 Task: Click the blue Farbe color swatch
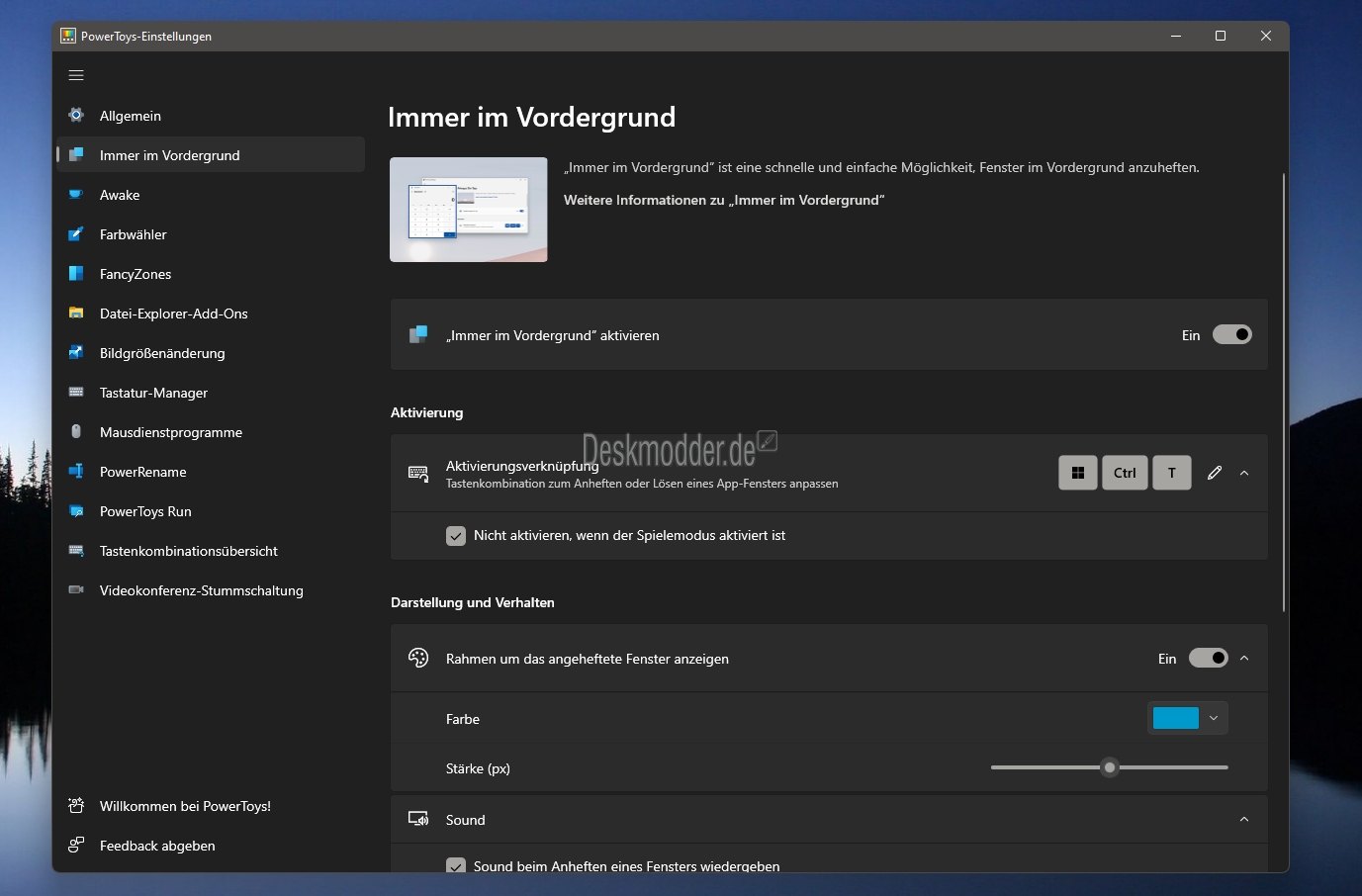point(1176,718)
